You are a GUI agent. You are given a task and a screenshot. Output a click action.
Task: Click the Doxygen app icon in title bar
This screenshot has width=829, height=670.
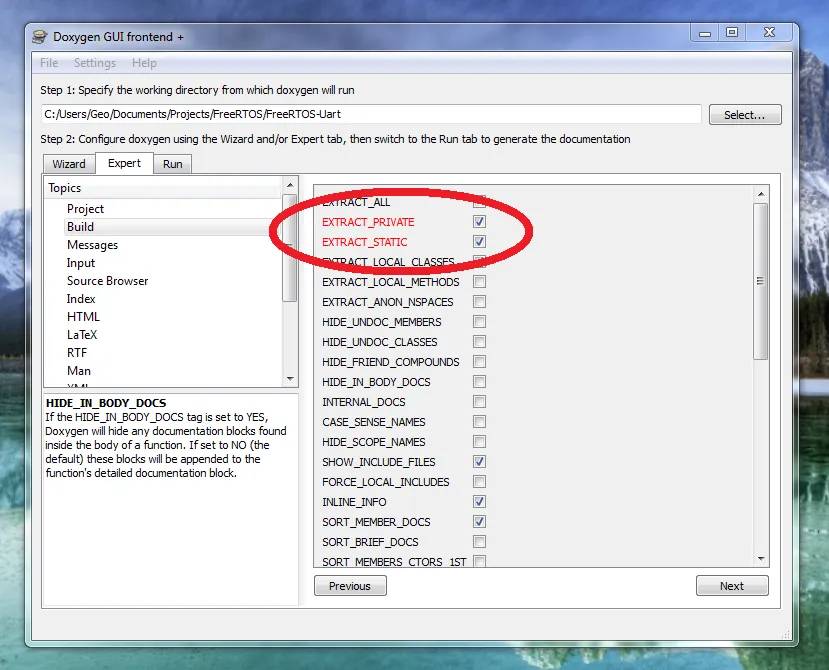pos(39,37)
